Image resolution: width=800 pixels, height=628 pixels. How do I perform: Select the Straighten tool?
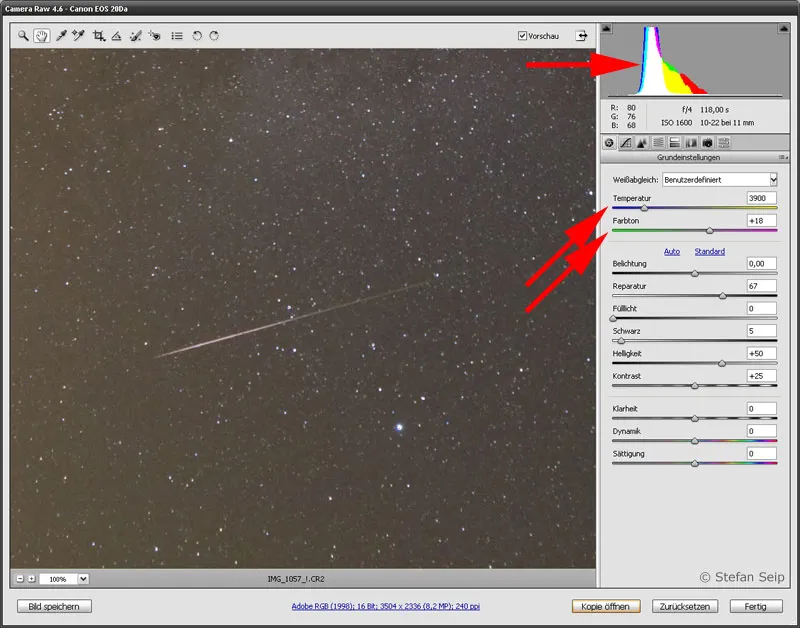click(x=116, y=36)
